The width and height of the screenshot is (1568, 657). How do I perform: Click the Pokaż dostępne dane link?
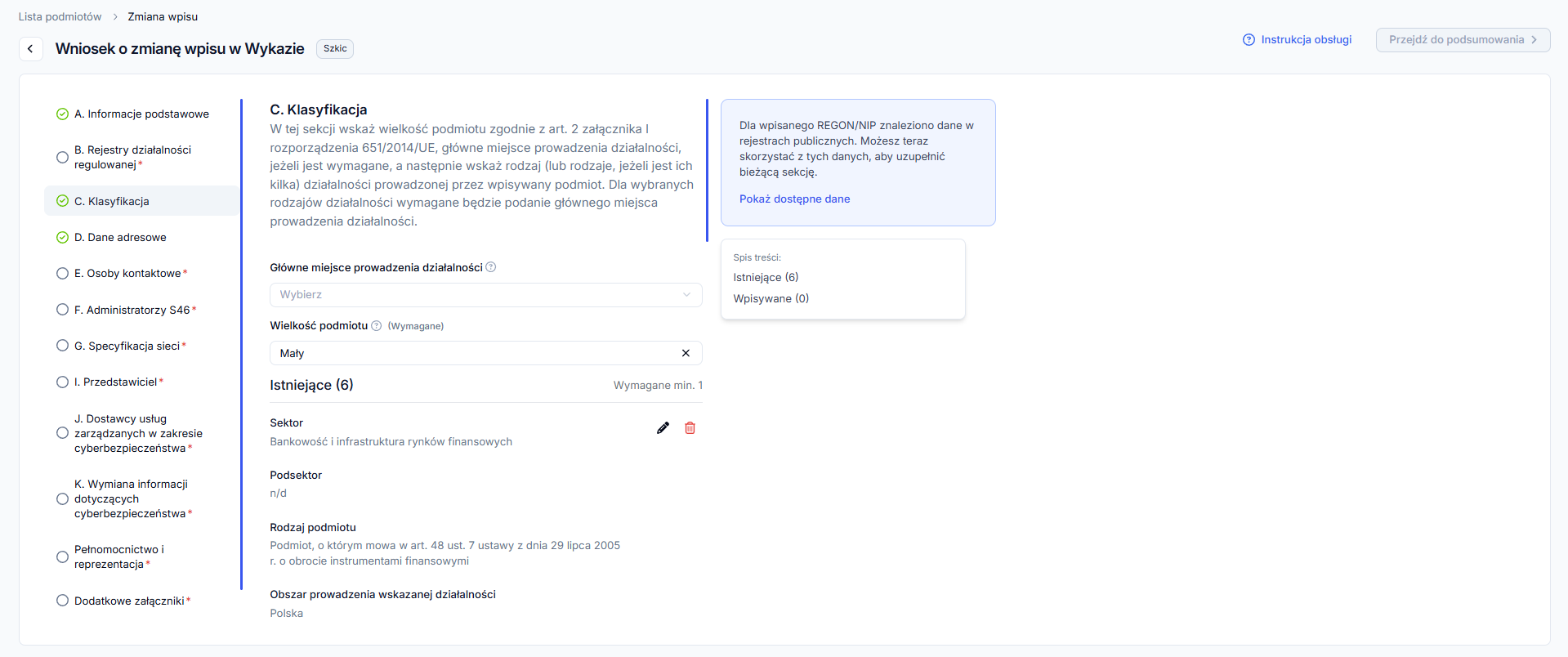click(794, 199)
